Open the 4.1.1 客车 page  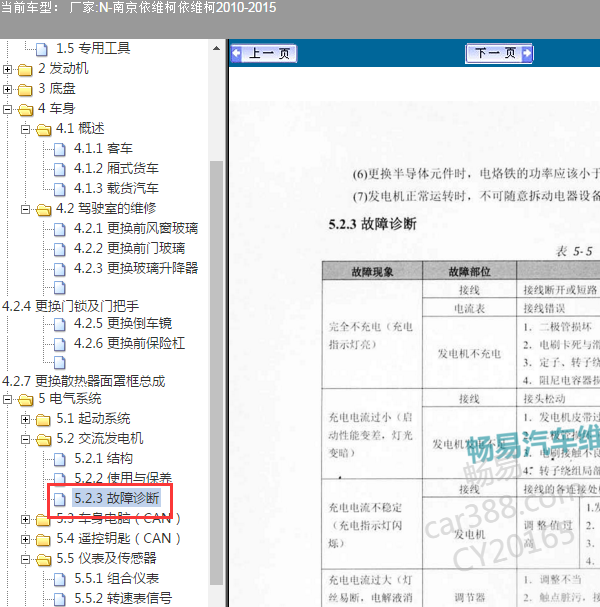click(103, 149)
